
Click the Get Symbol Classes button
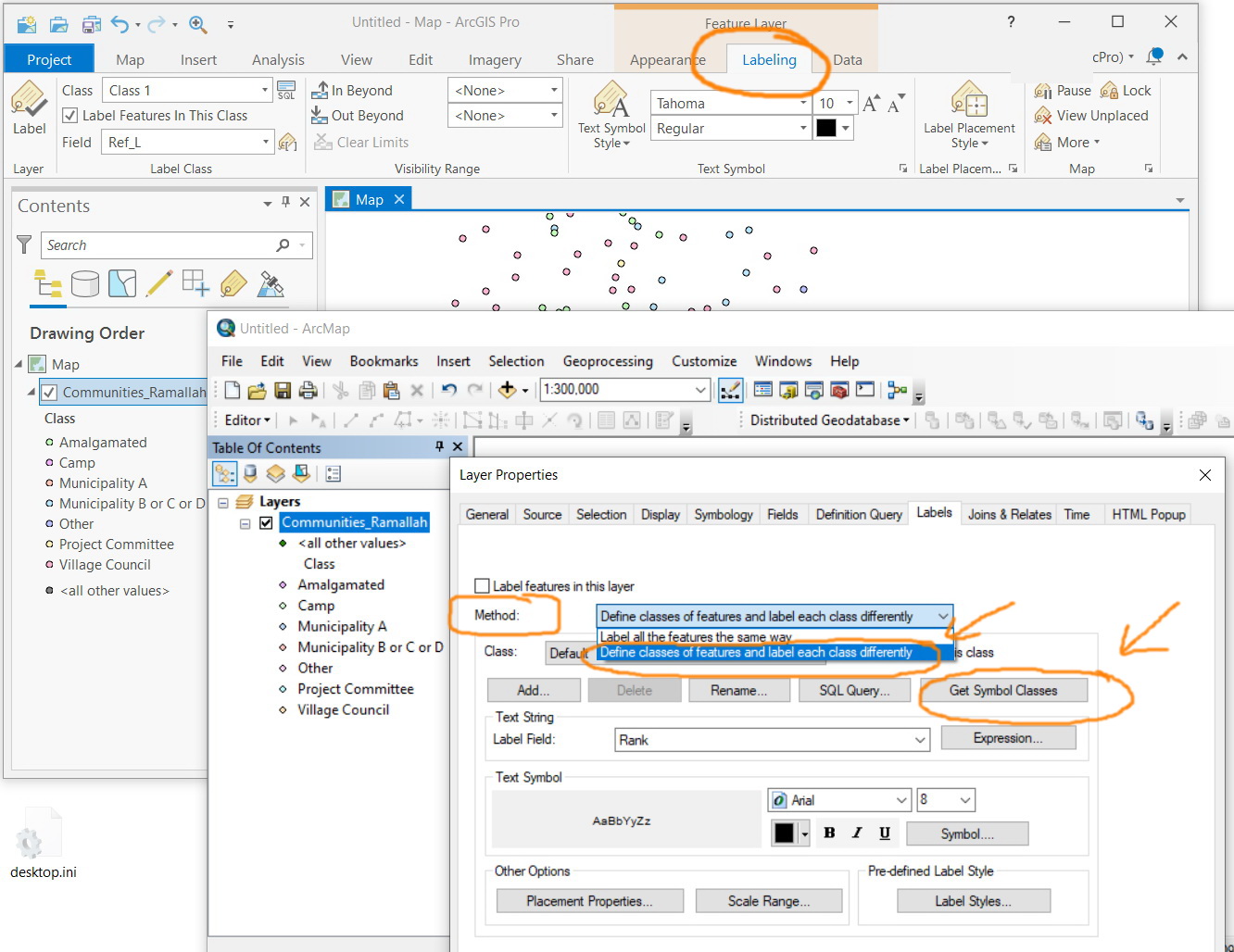[1003, 690]
